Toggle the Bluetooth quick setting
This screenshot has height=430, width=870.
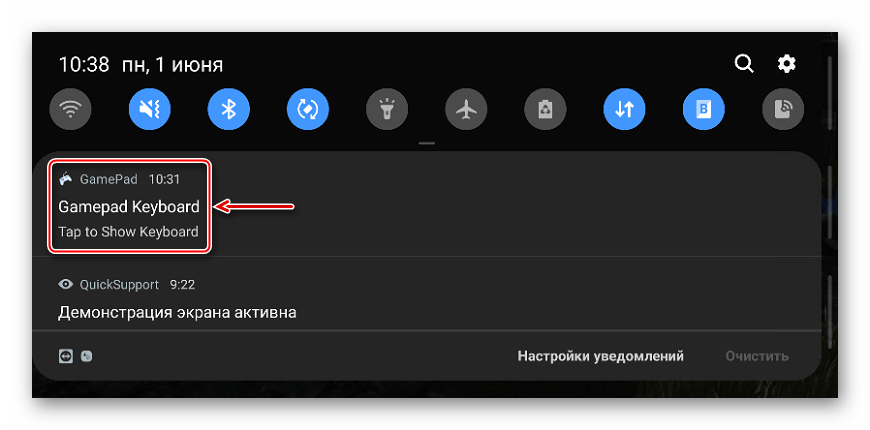(x=229, y=109)
